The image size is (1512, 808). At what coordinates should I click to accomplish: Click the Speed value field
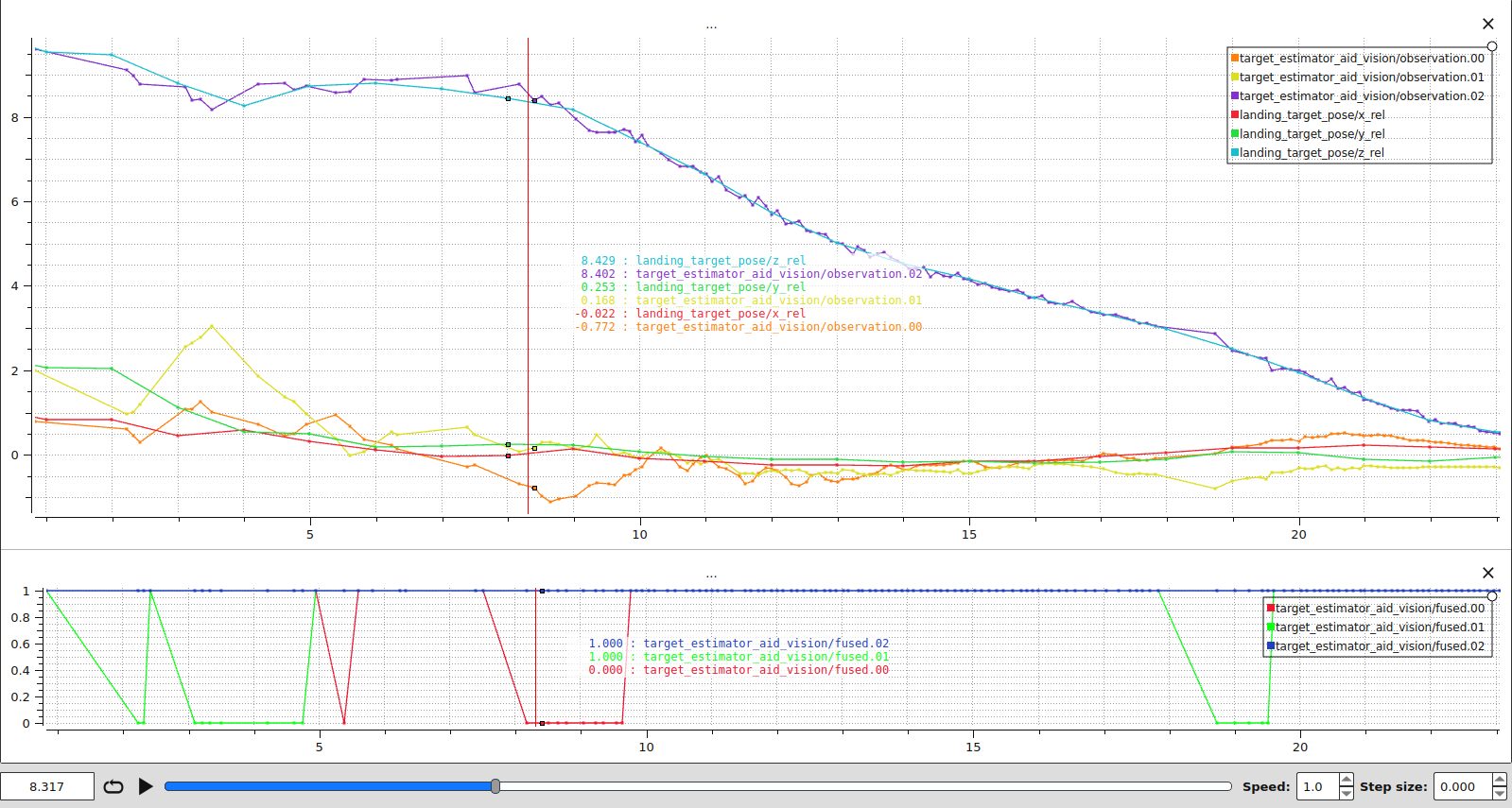pos(1317,786)
